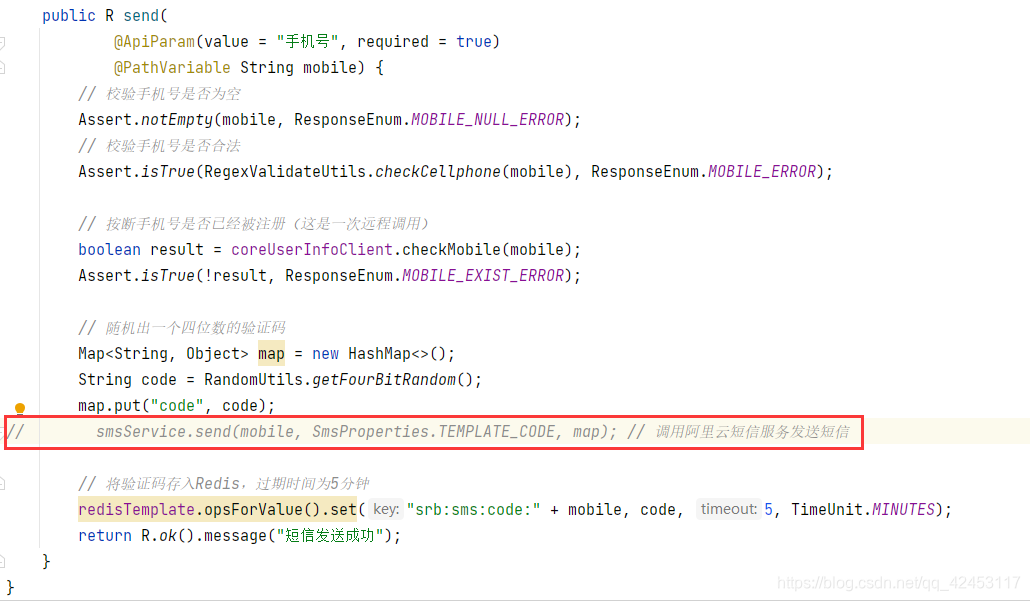Click the RandomUtils class name
1030x601 pixels.
(254, 380)
